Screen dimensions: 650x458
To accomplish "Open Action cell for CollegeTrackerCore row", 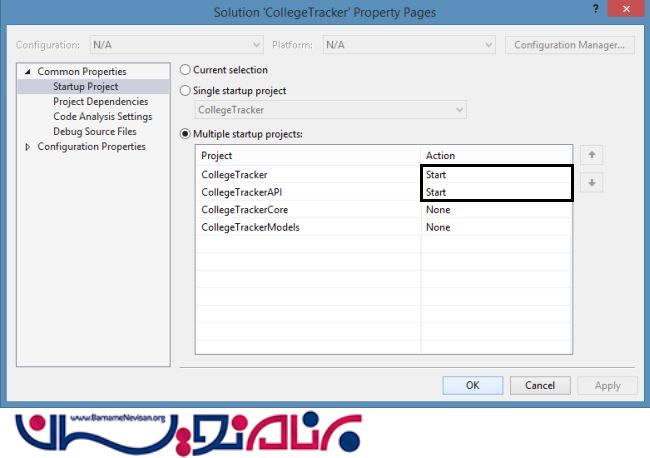I will pos(497,210).
